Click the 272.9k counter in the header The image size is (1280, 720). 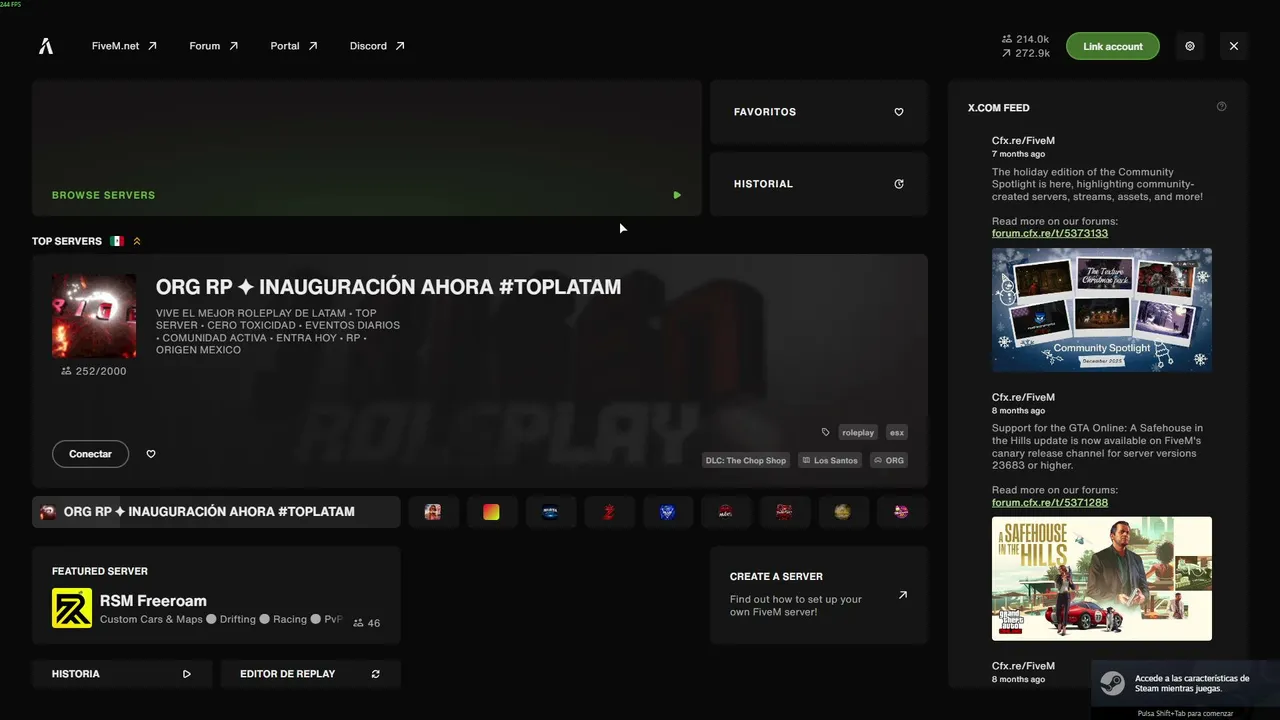tap(1025, 53)
